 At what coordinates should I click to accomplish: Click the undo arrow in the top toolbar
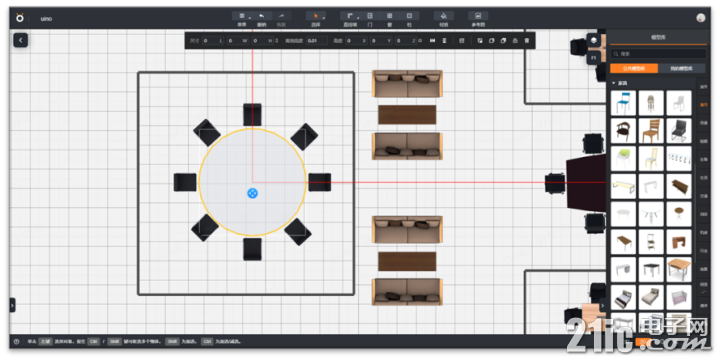262,16
